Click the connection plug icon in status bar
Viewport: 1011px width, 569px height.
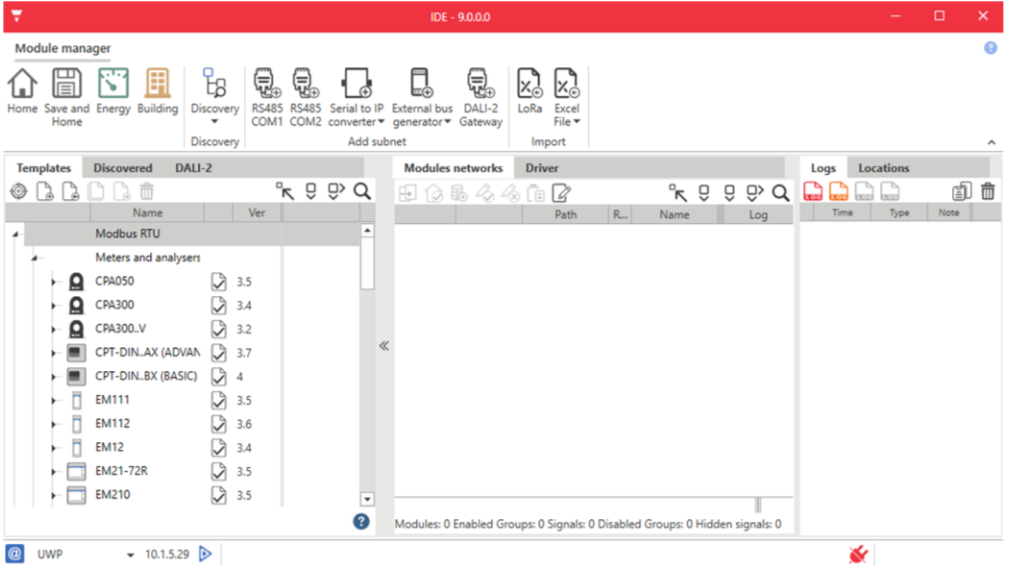tap(858, 554)
